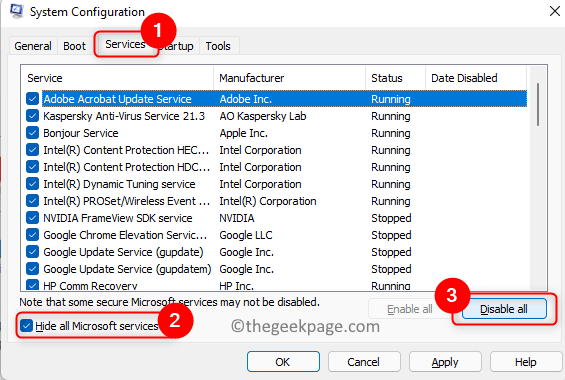Open the Tools tab
The height and width of the screenshot is (380, 565).
pos(218,46)
